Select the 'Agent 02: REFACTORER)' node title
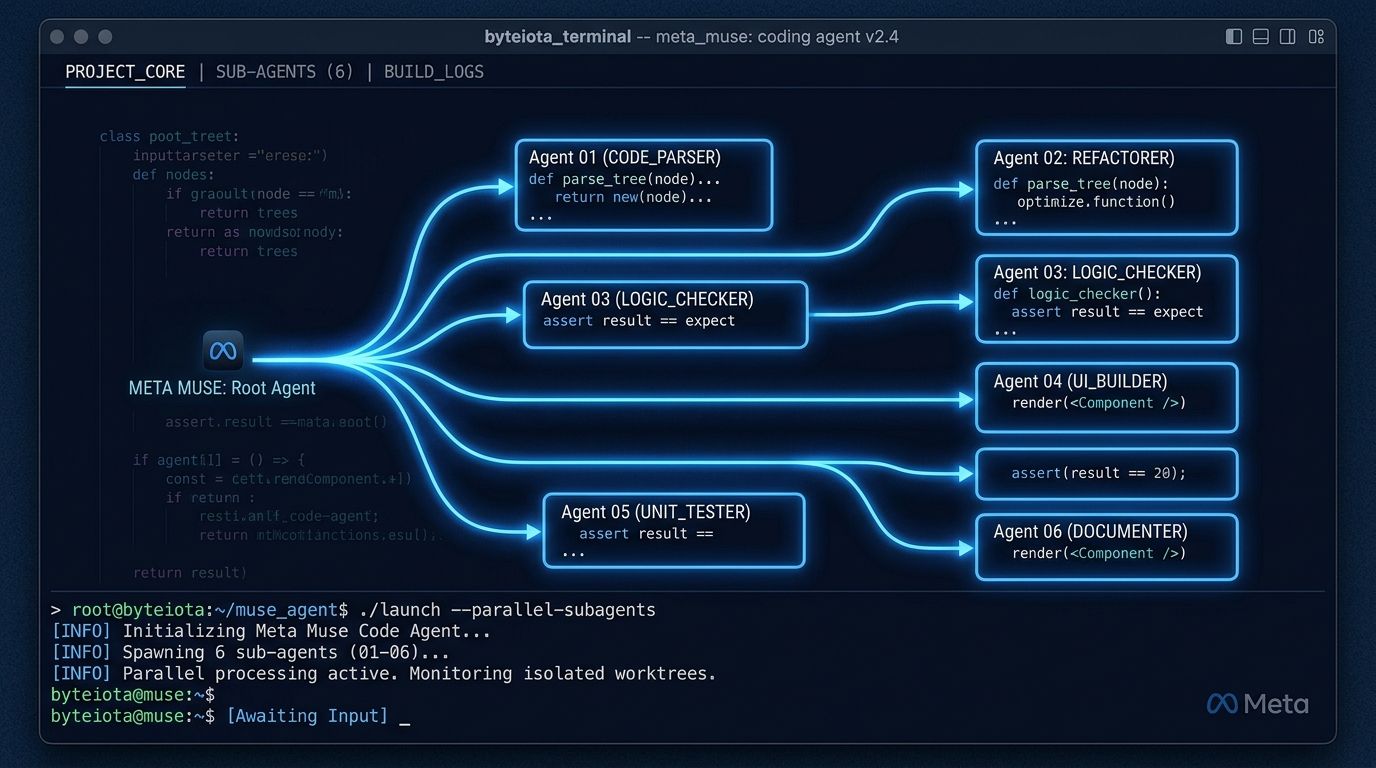This screenshot has width=1376, height=768. coord(1084,158)
